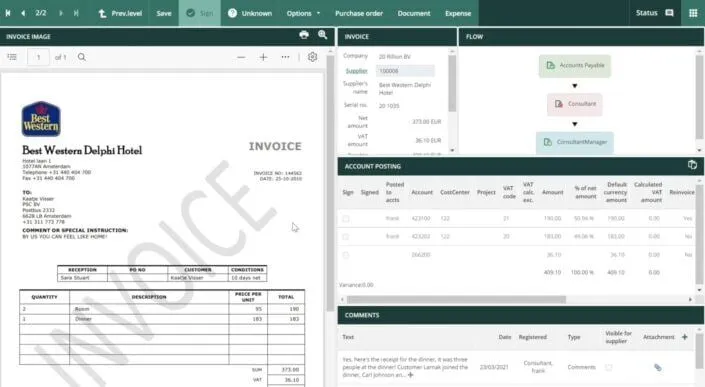Click the Net amount value 373.00 EUR

coord(426,122)
